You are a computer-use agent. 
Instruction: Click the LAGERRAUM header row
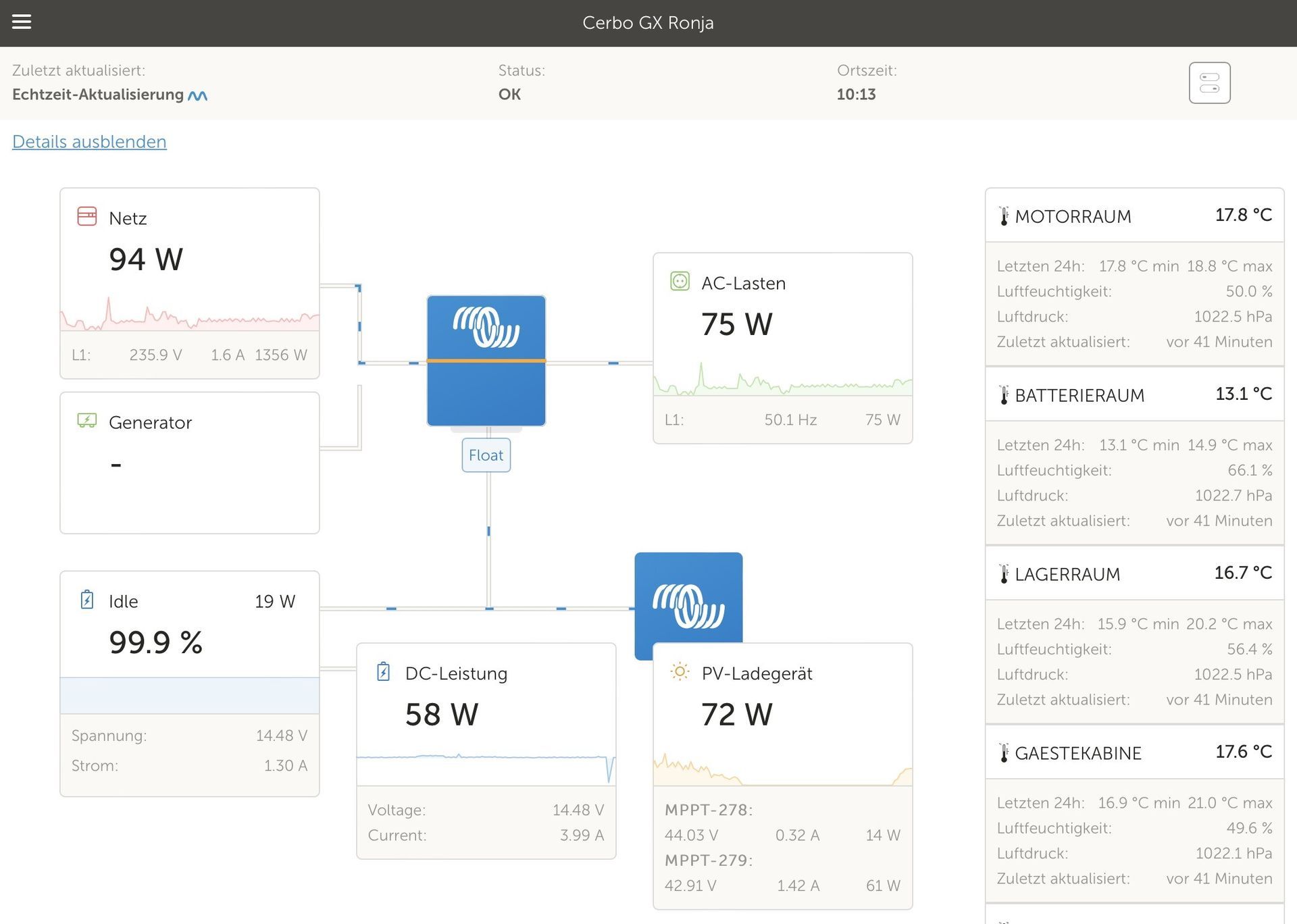(1135, 573)
